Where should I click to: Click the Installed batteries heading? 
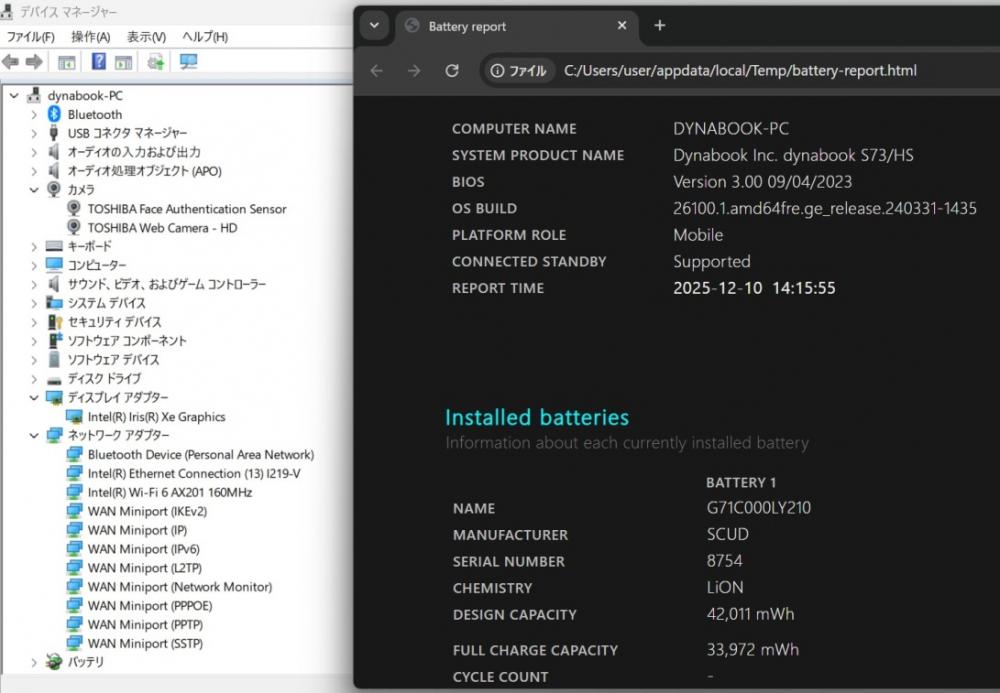[537, 418]
